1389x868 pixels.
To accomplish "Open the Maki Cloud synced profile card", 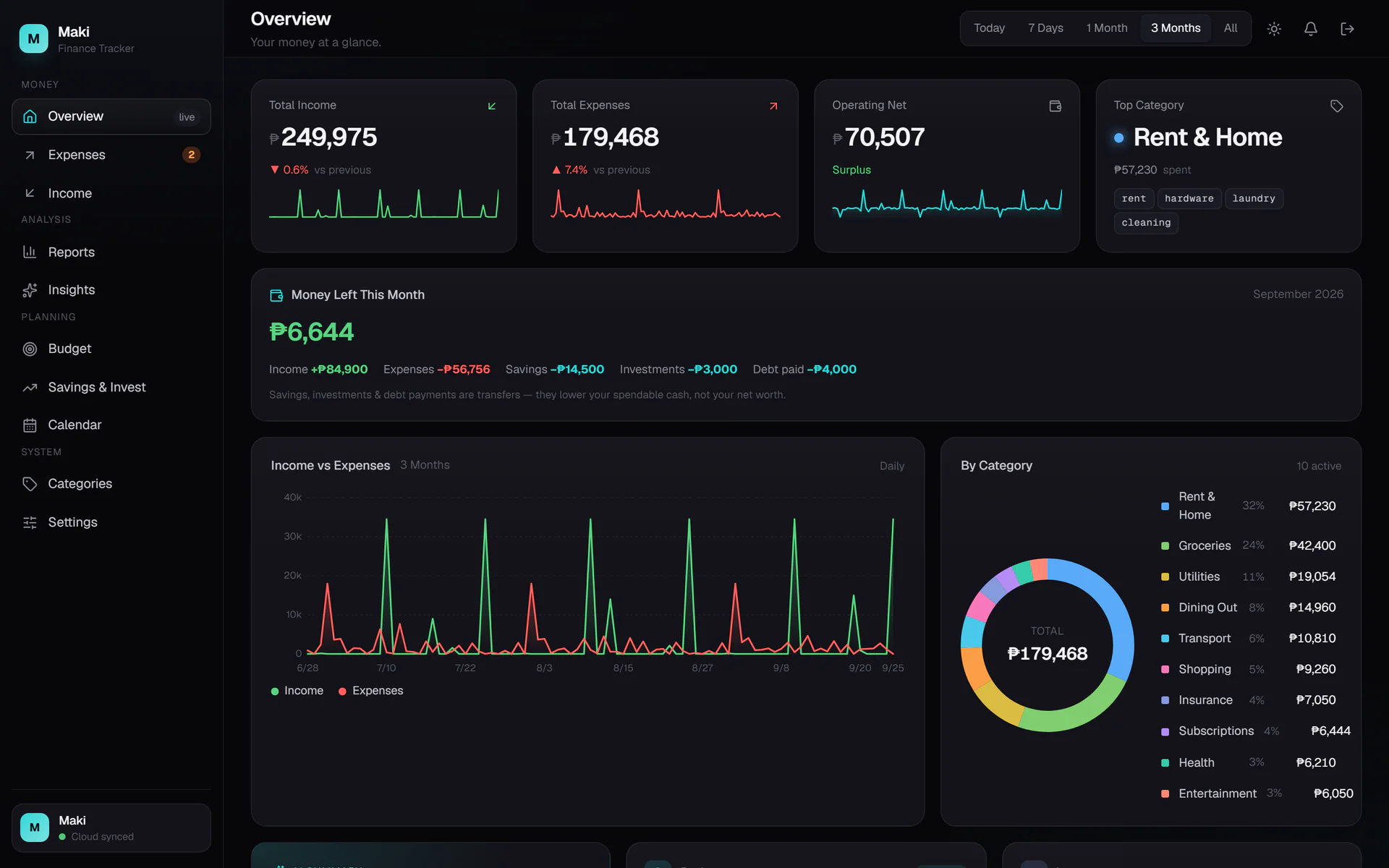I will [x=111, y=827].
